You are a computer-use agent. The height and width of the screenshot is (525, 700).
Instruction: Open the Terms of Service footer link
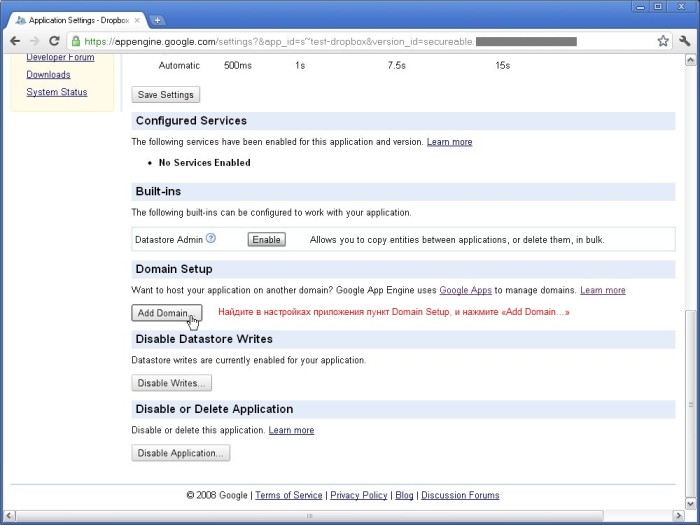288,495
